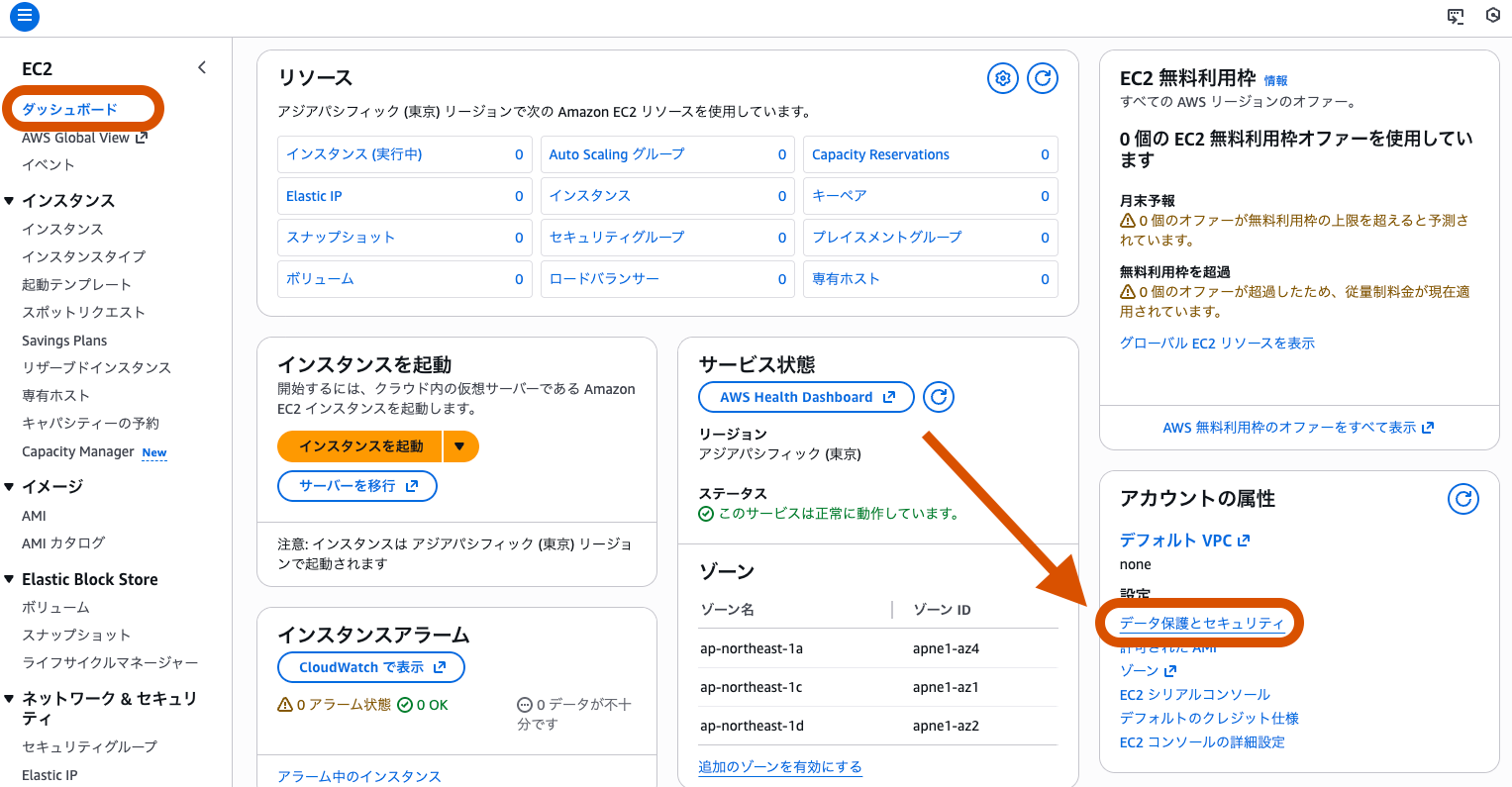Open ライフサイクルマネージャー in the sidebar

click(110, 662)
